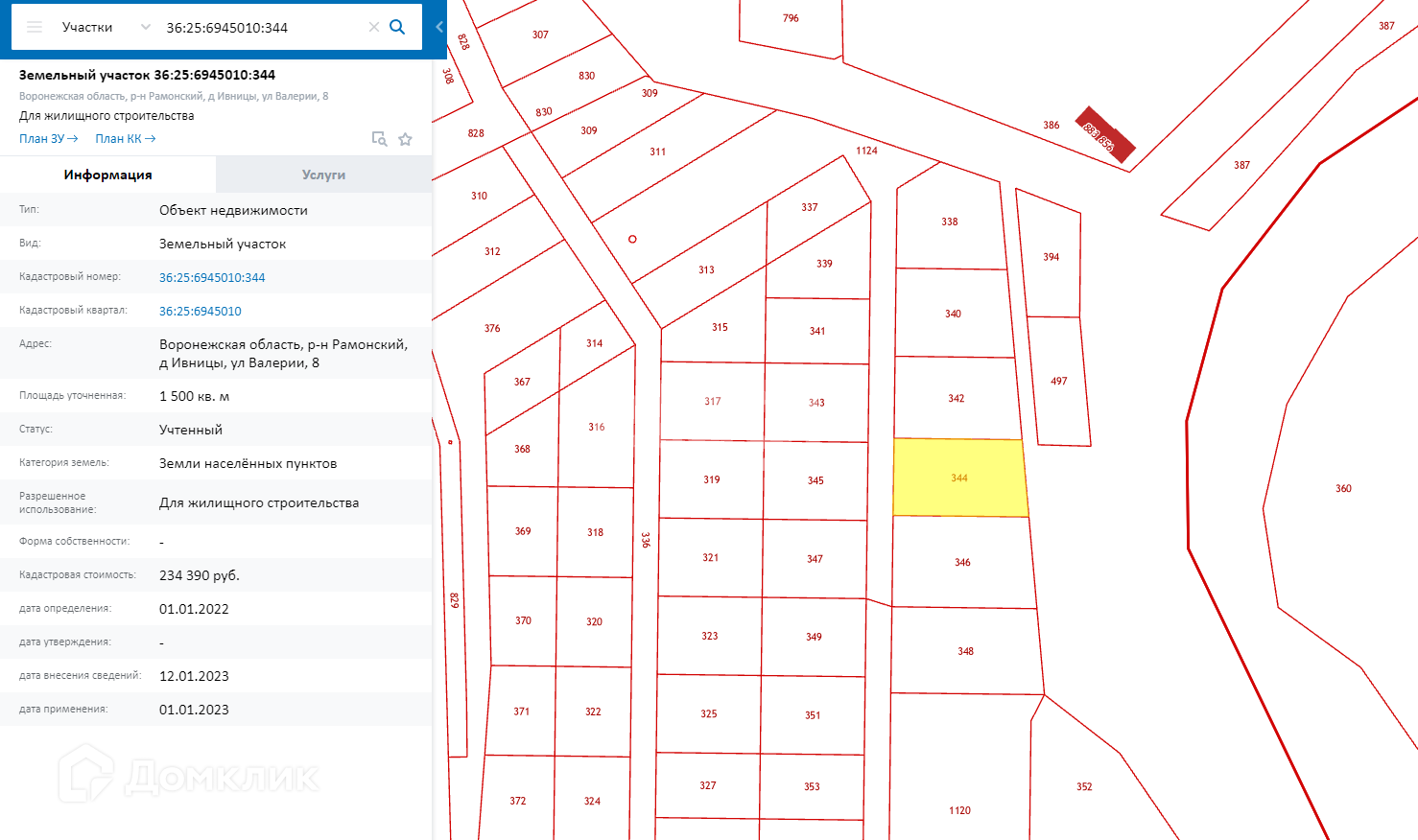Click the kind value "Земельный участок" in the table
Screen dimensions: 1418x840
223,244
